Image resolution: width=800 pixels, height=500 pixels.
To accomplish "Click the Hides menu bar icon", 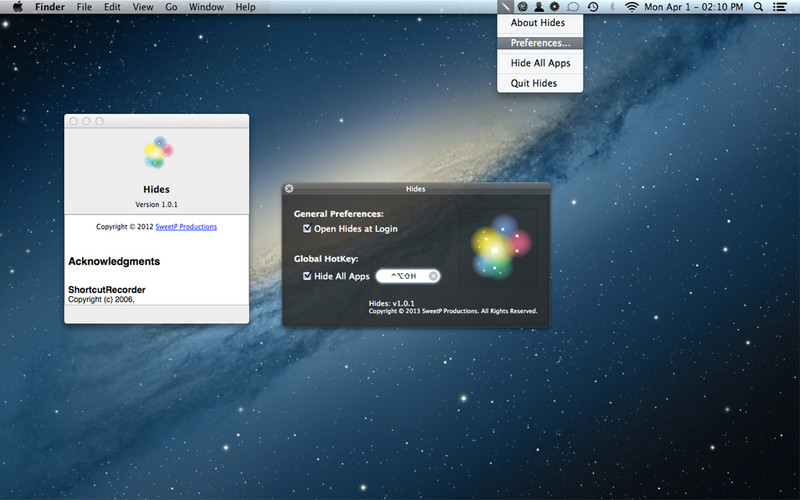I will click(x=505, y=7).
